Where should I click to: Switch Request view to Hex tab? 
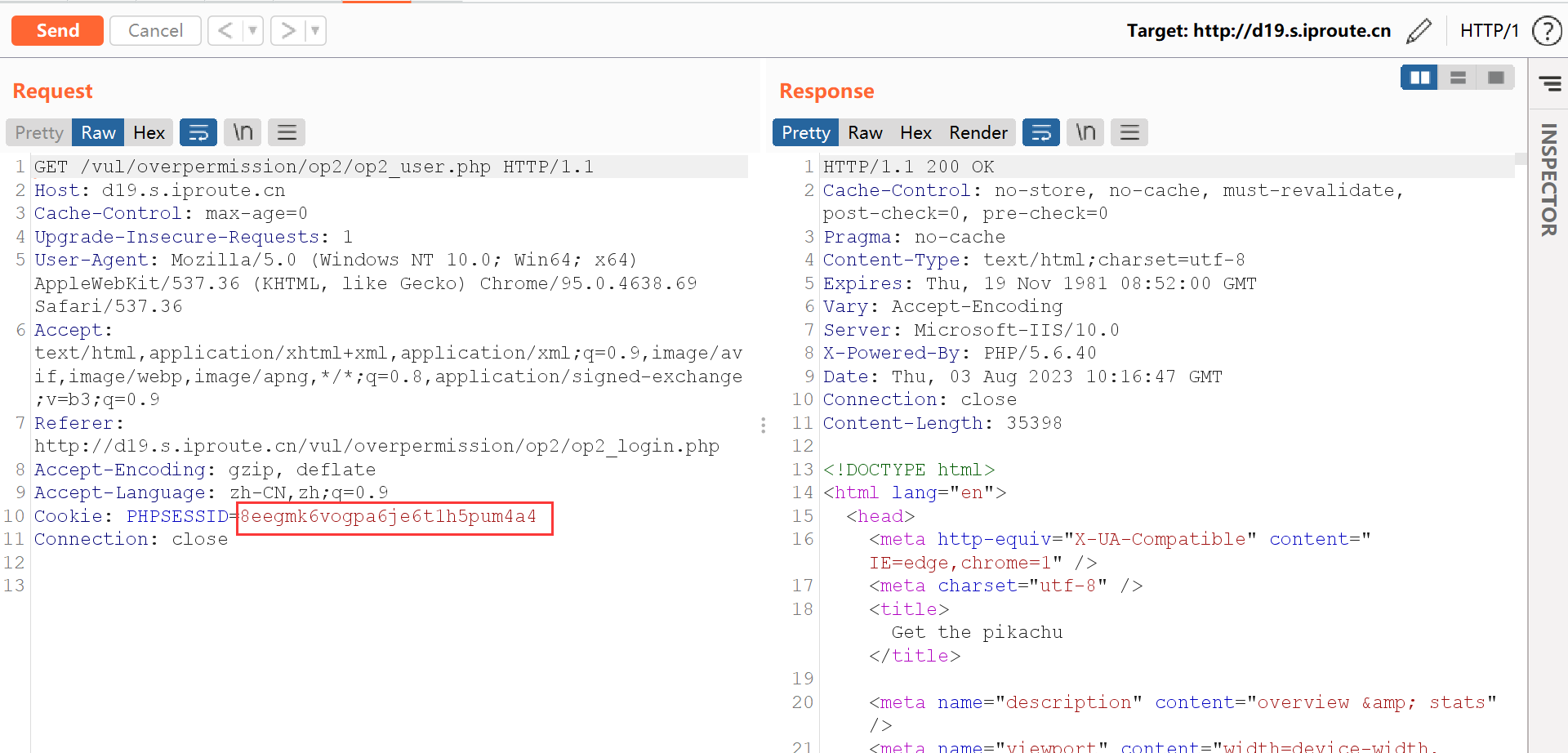pos(149,132)
